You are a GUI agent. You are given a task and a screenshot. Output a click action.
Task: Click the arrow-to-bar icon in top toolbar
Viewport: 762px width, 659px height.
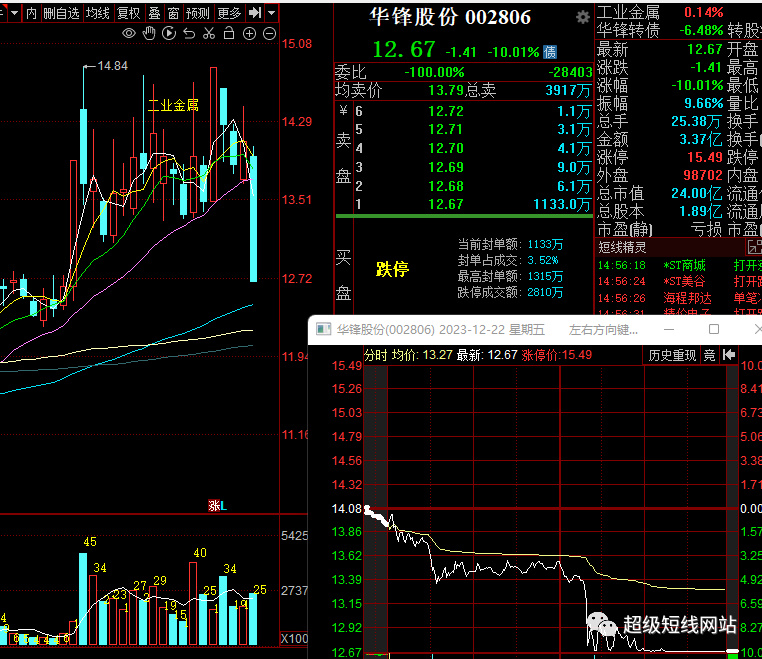click(x=255, y=13)
